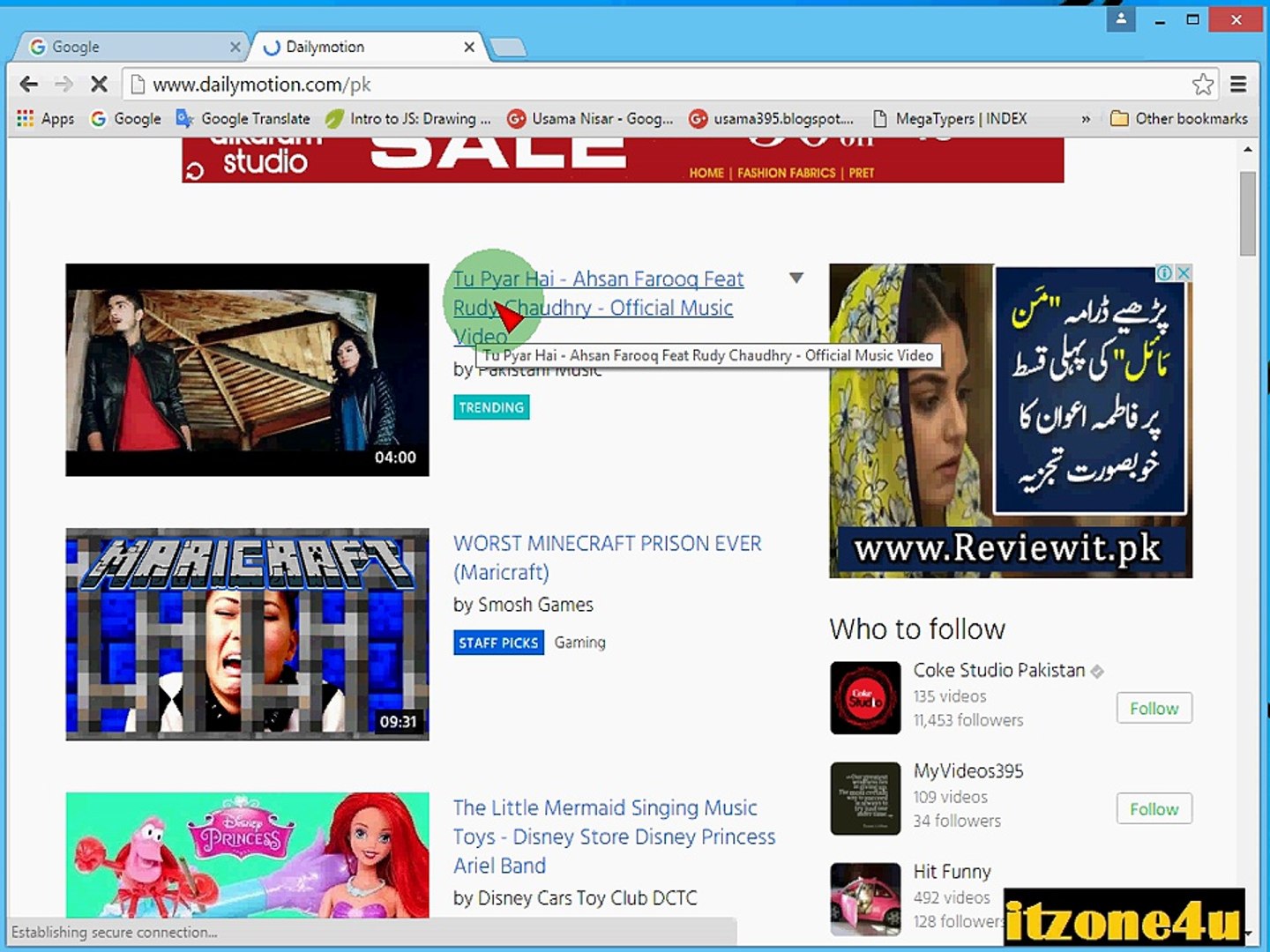Click the forward navigation arrow

point(63,84)
